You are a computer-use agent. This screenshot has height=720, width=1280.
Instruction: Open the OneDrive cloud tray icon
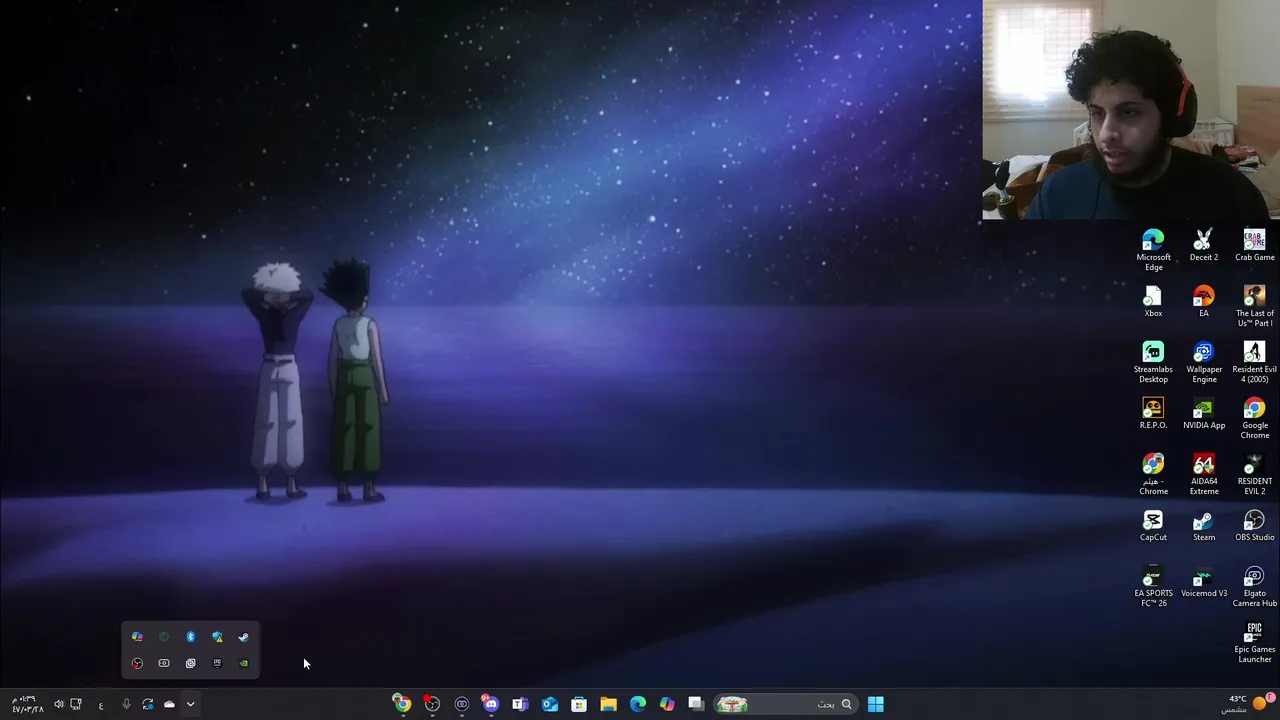(x=169, y=704)
